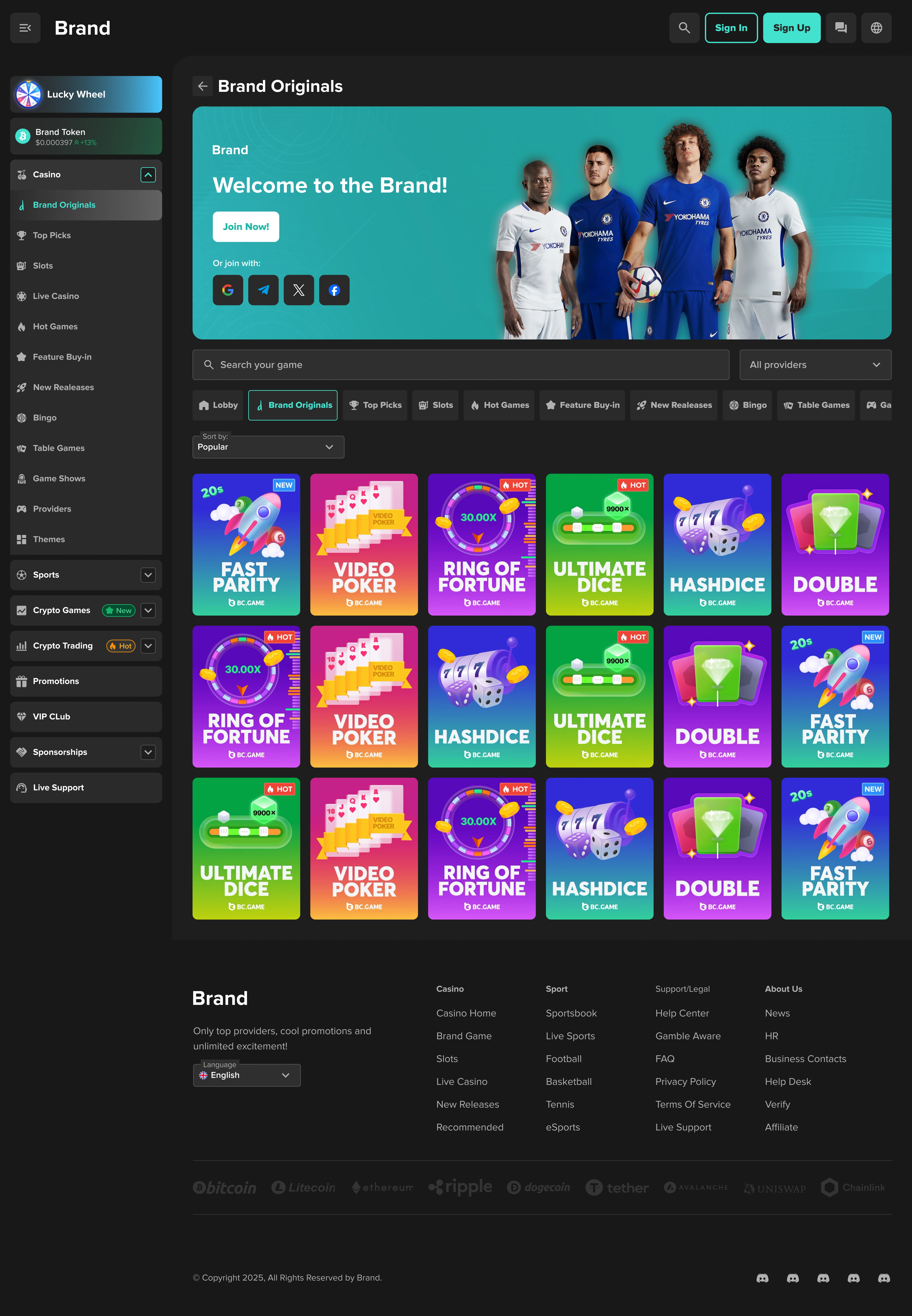Open the All providers dropdown
The width and height of the screenshot is (912, 1316).
pos(816,365)
